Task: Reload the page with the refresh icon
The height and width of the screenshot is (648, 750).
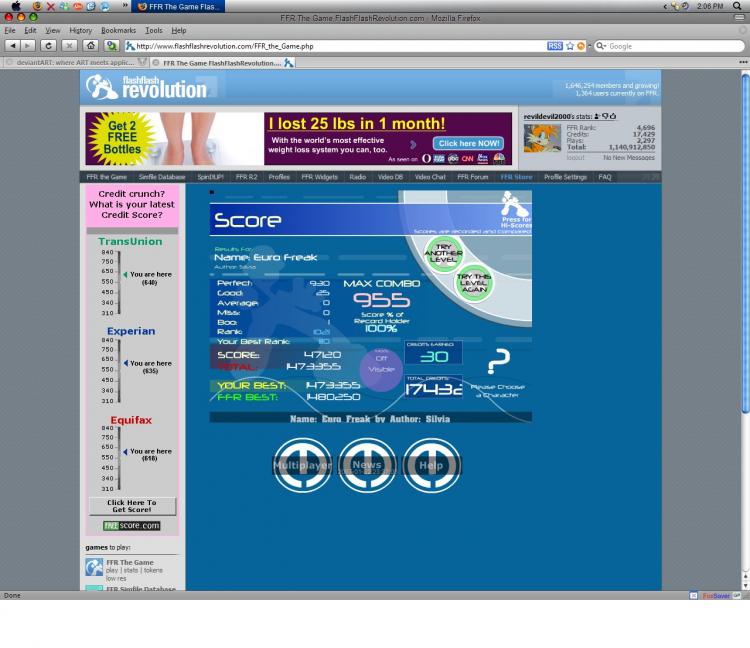Action: (48, 46)
